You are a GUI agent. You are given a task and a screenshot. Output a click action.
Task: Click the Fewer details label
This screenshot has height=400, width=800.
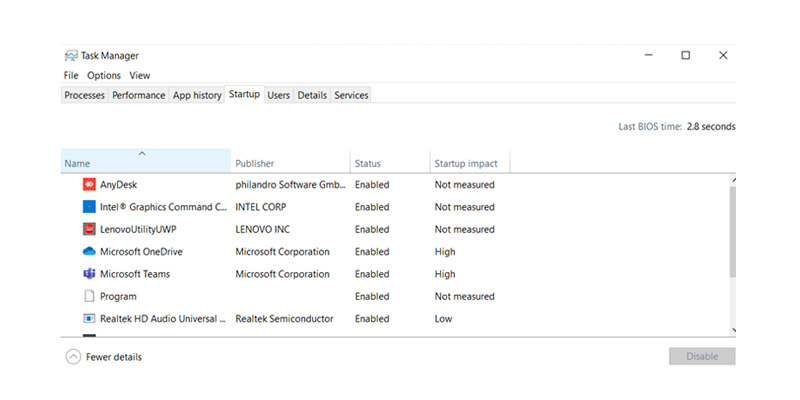click(x=114, y=357)
